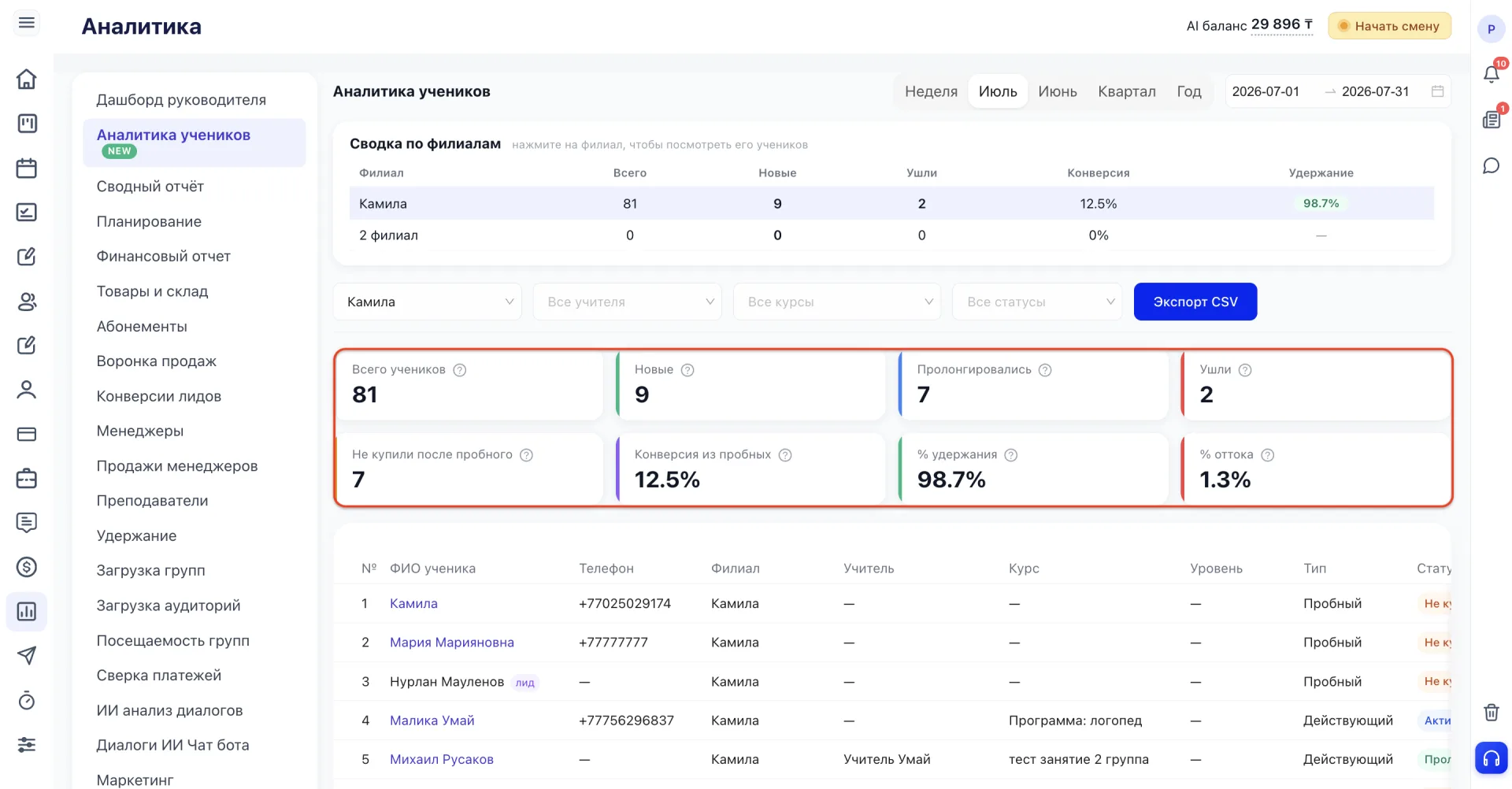The image size is (1512, 789).
Task: Select the Июнь period tab
Action: pos(1058,91)
